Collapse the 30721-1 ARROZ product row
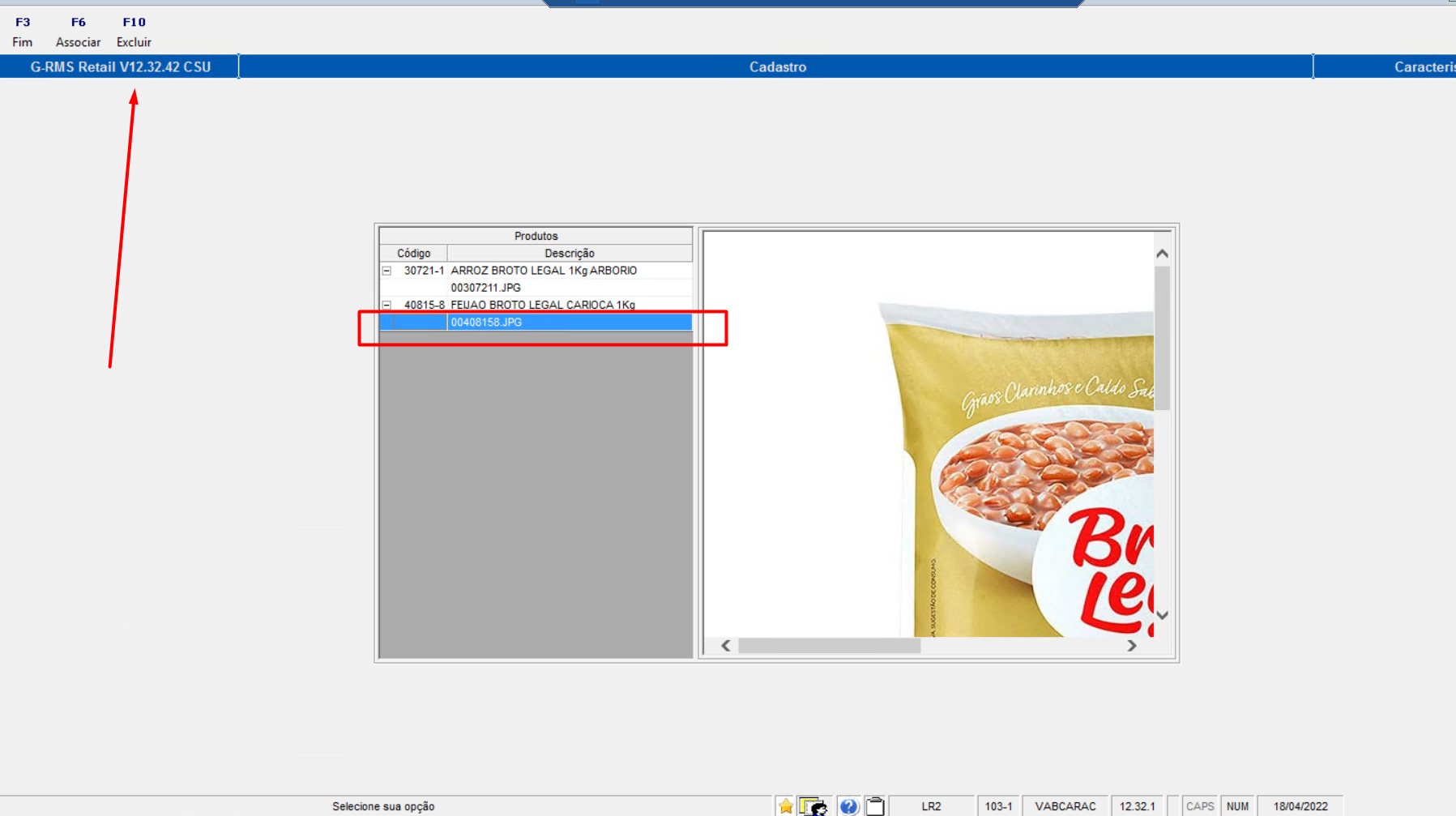This screenshot has width=1456, height=816. [386, 271]
